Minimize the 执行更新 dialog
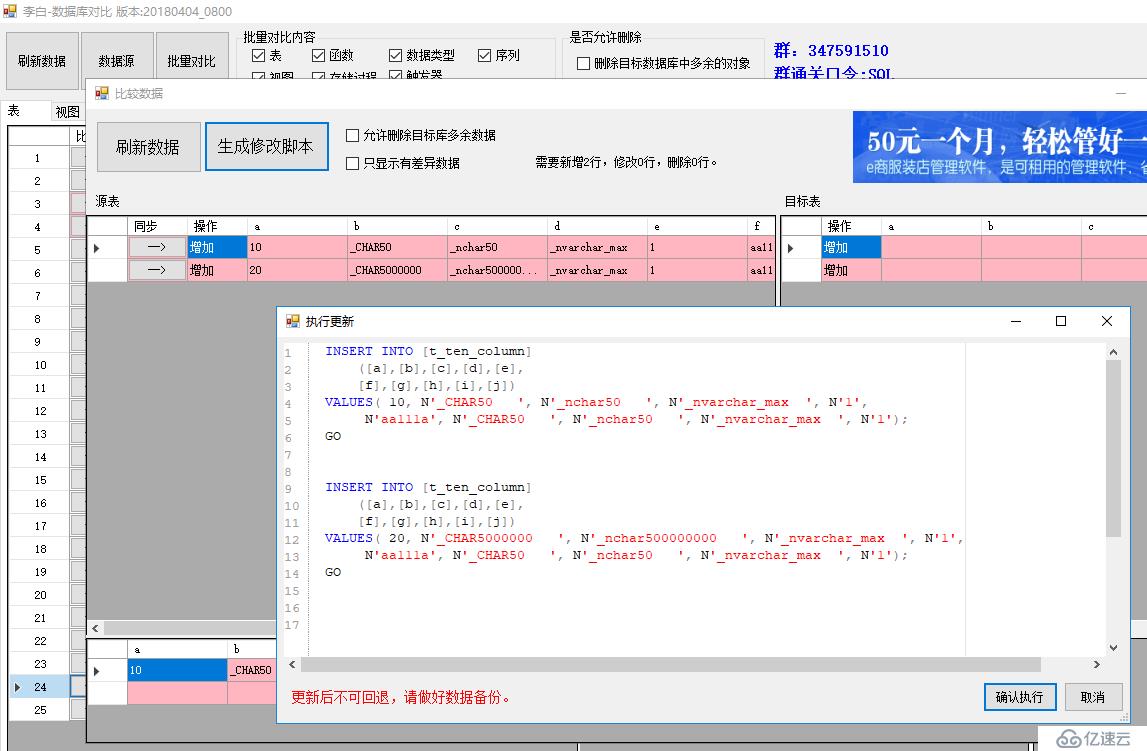 pos(1016,321)
